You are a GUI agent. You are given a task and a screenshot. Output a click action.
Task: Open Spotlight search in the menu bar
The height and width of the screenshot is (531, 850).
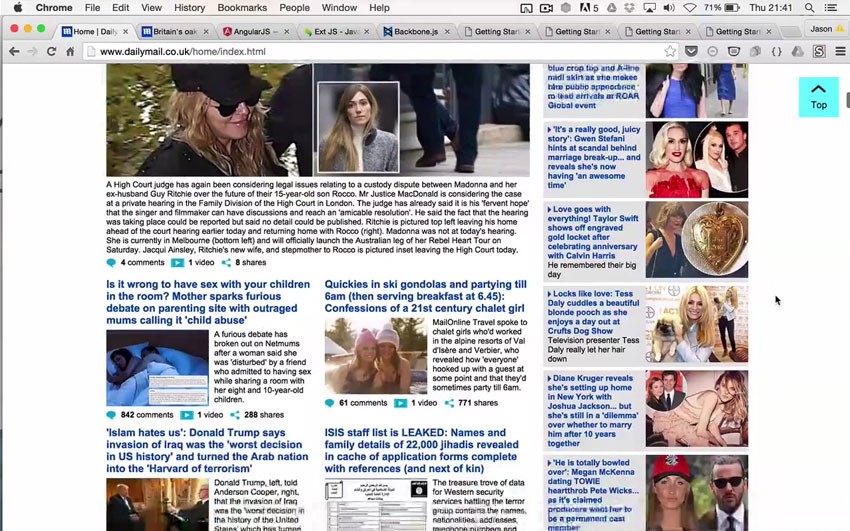click(x=809, y=8)
